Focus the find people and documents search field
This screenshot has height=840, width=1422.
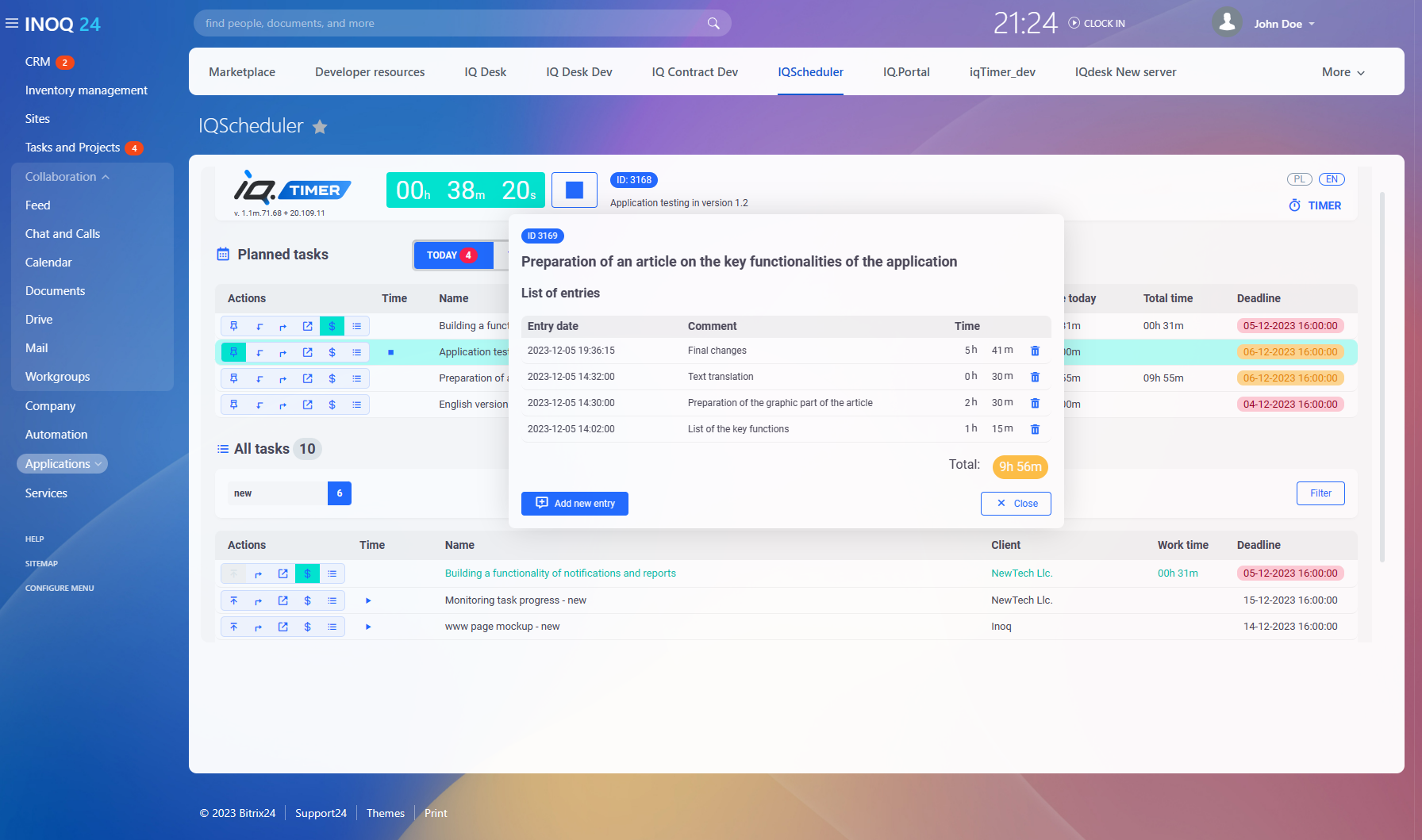[x=452, y=23]
